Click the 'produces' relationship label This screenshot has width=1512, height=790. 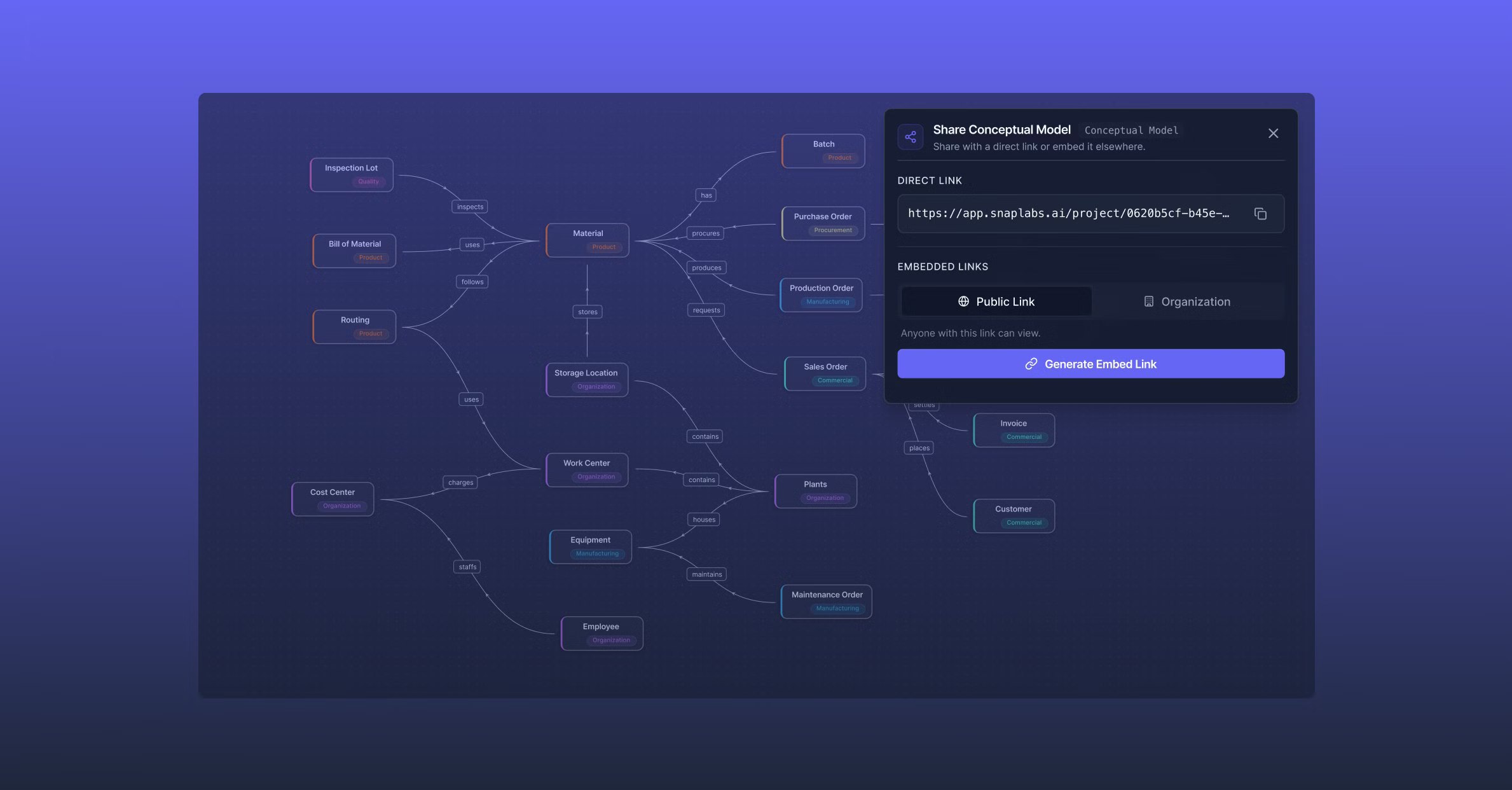pyautogui.click(x=706, y=268)
